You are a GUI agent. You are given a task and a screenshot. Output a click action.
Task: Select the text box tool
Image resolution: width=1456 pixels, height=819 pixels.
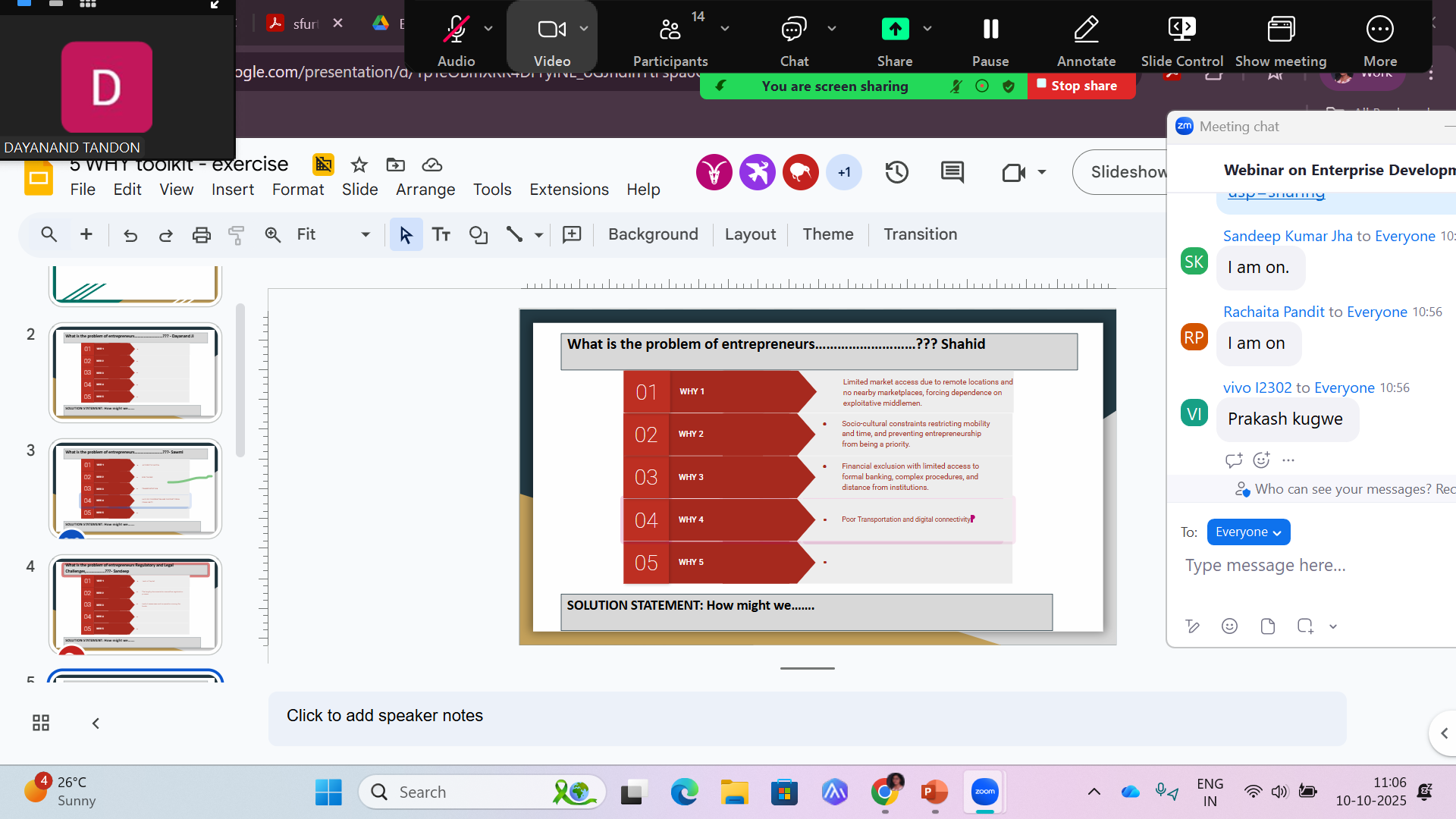click(x=441, y=235)
